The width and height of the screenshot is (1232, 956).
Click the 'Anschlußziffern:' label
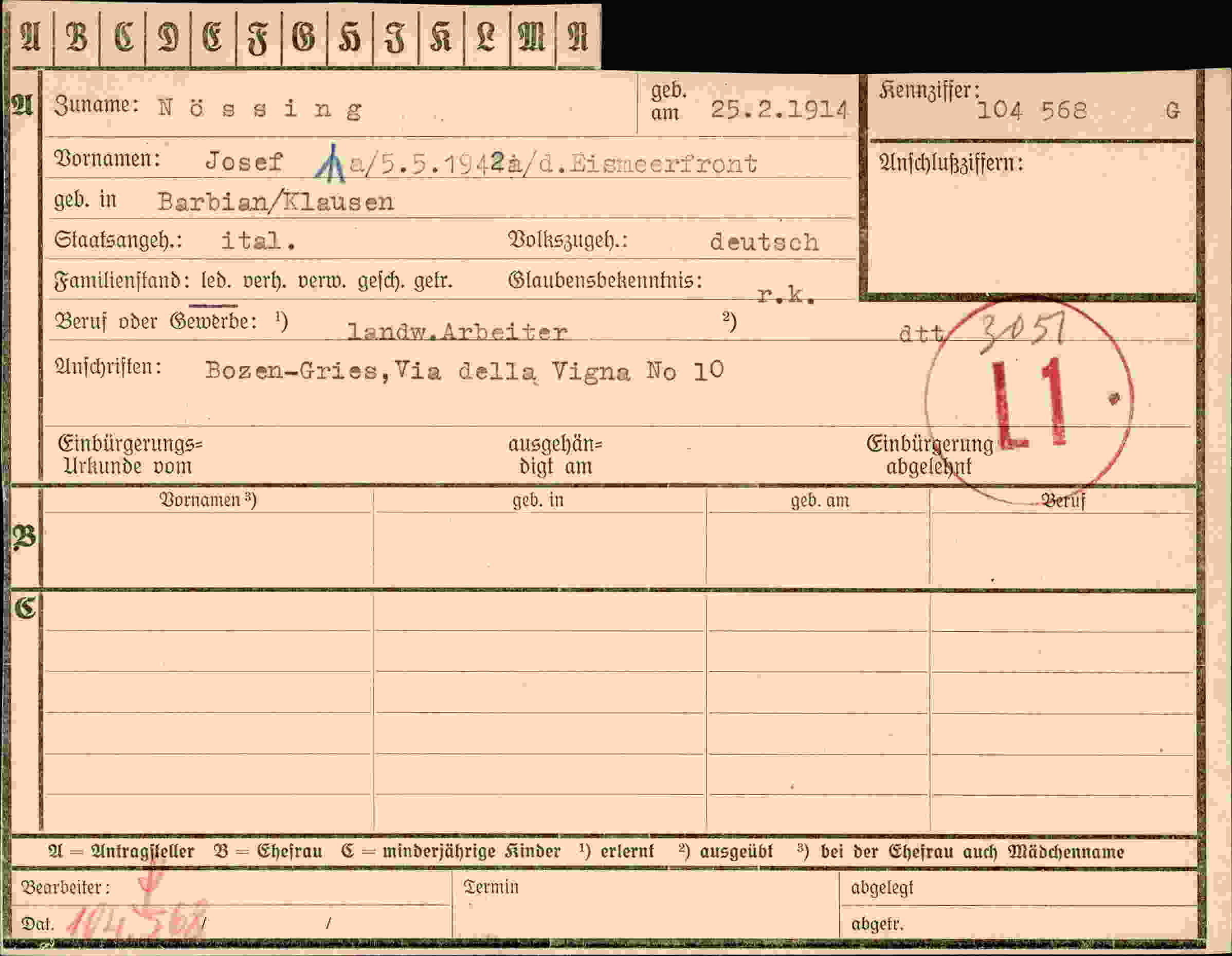951,163
